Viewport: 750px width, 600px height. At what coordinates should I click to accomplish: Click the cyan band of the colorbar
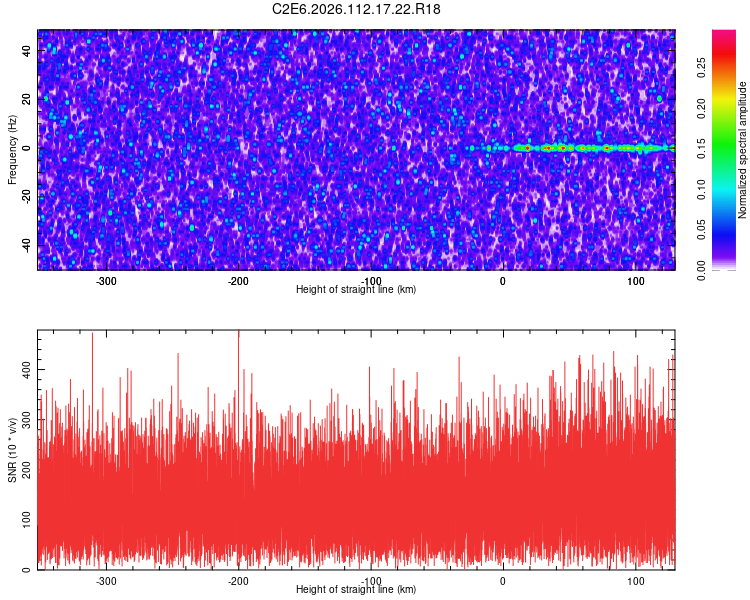pos(724,190)
